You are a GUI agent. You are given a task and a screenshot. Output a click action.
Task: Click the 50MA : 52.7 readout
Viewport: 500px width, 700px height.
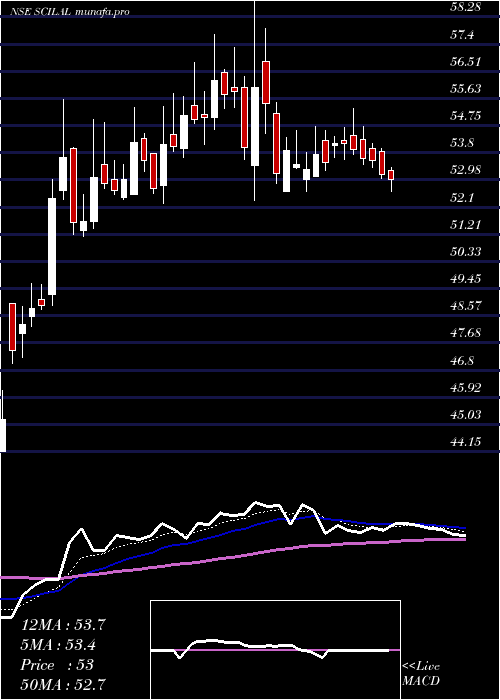click(x=63, y=684)
